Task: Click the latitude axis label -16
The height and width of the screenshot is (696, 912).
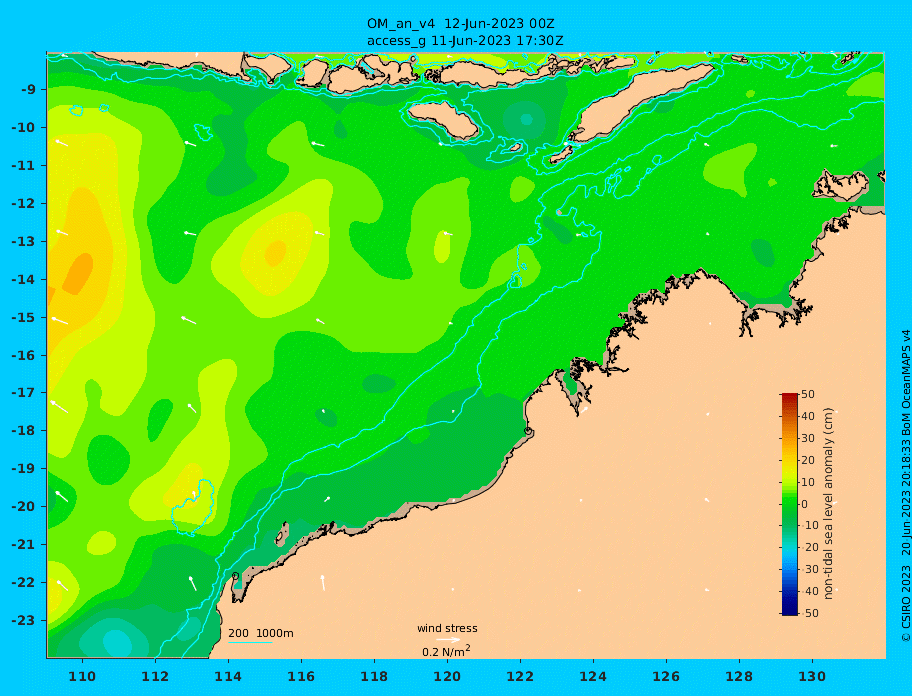Action: tap(23, 355)
